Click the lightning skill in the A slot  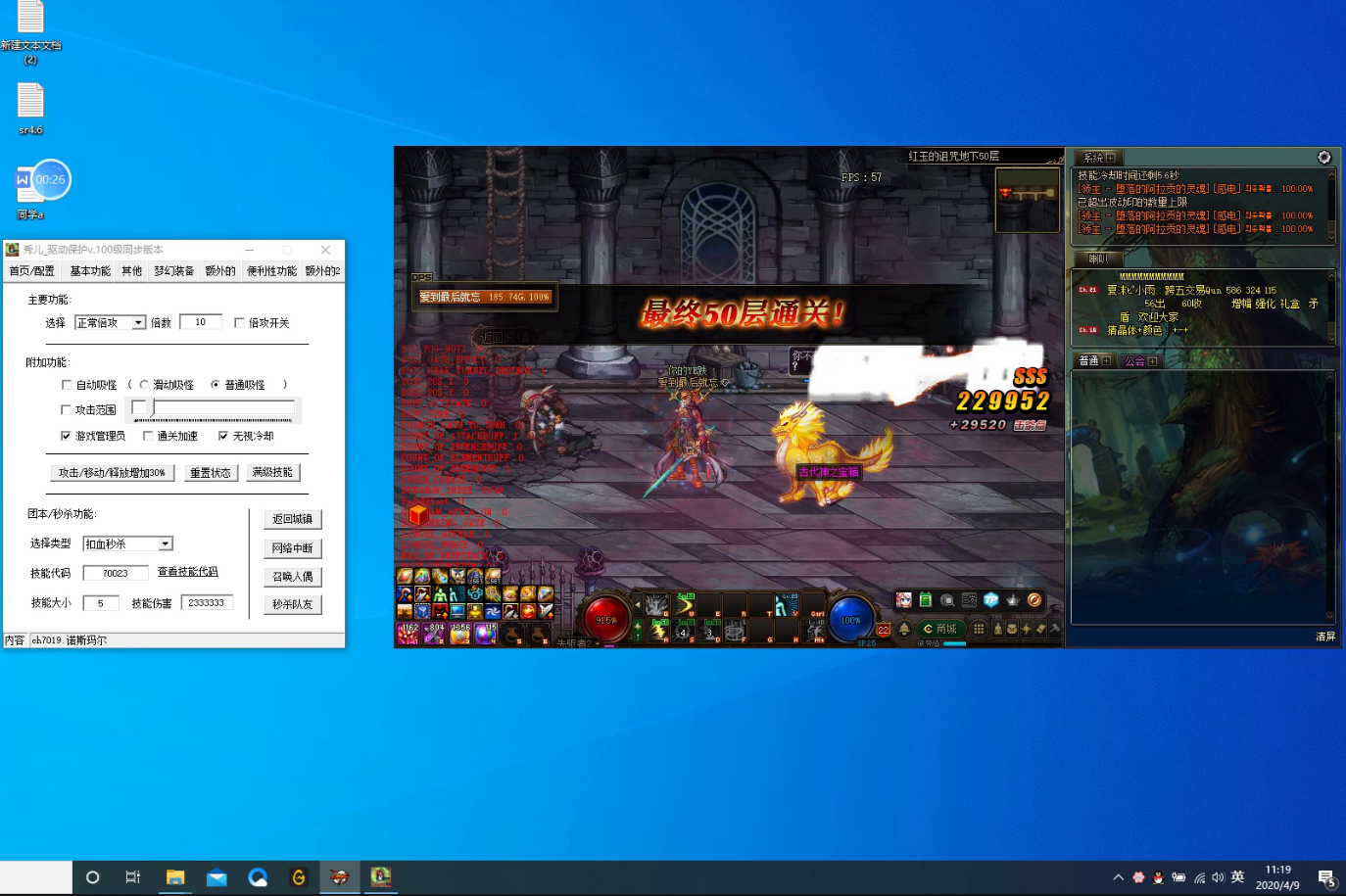655,631
